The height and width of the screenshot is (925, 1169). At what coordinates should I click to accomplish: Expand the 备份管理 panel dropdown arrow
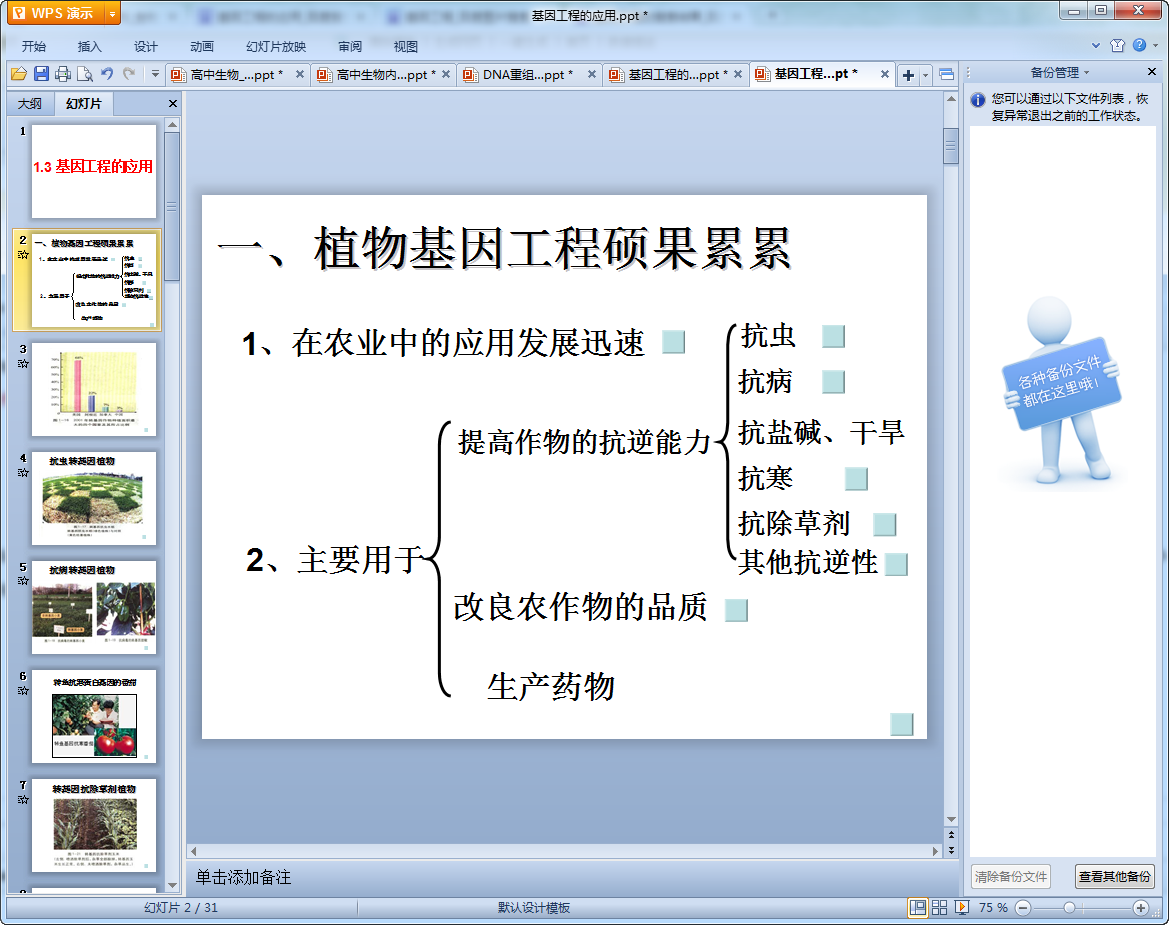click(1087, 72)
